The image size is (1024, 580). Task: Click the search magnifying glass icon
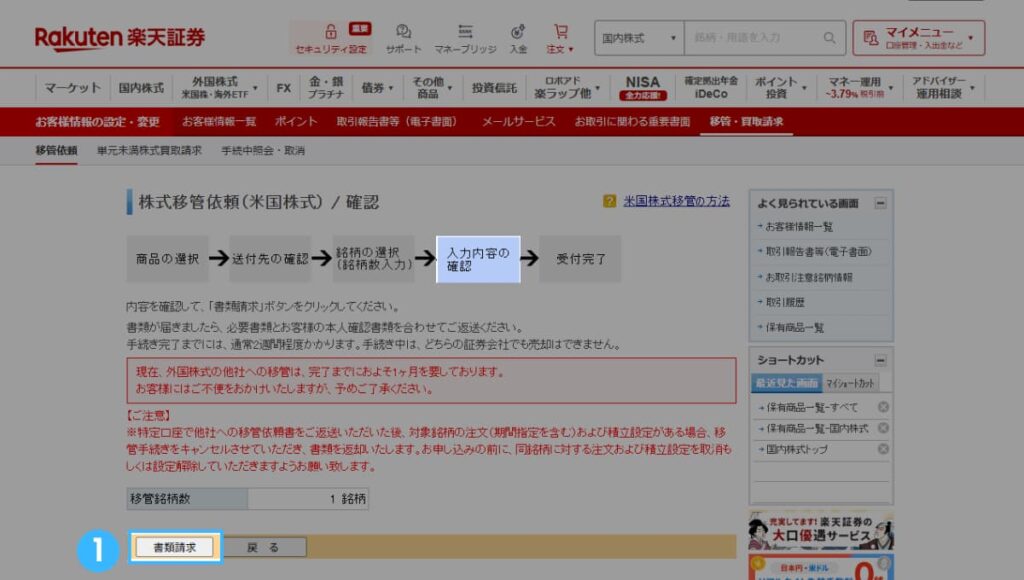click(829, 37)
